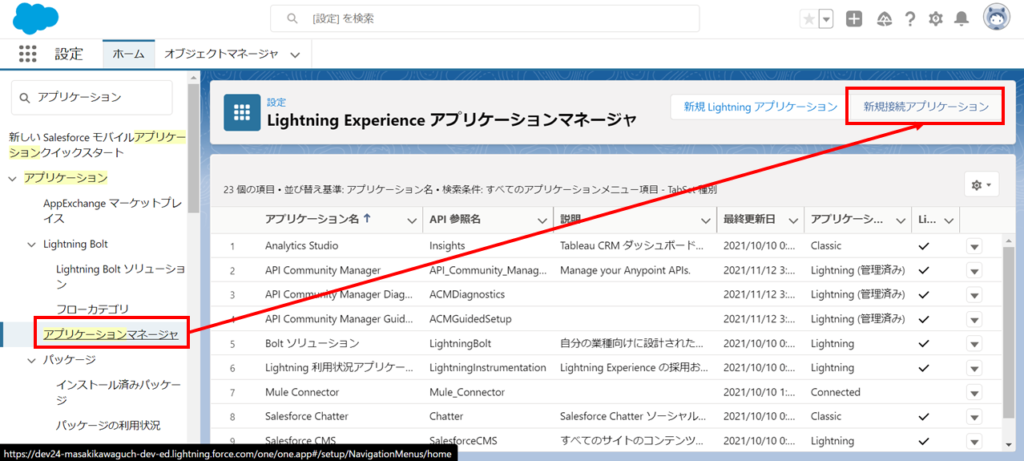Open the App Launcher grid icon
The width and height of the screenshot is (1024, 461).
click(x=28, y=54)
